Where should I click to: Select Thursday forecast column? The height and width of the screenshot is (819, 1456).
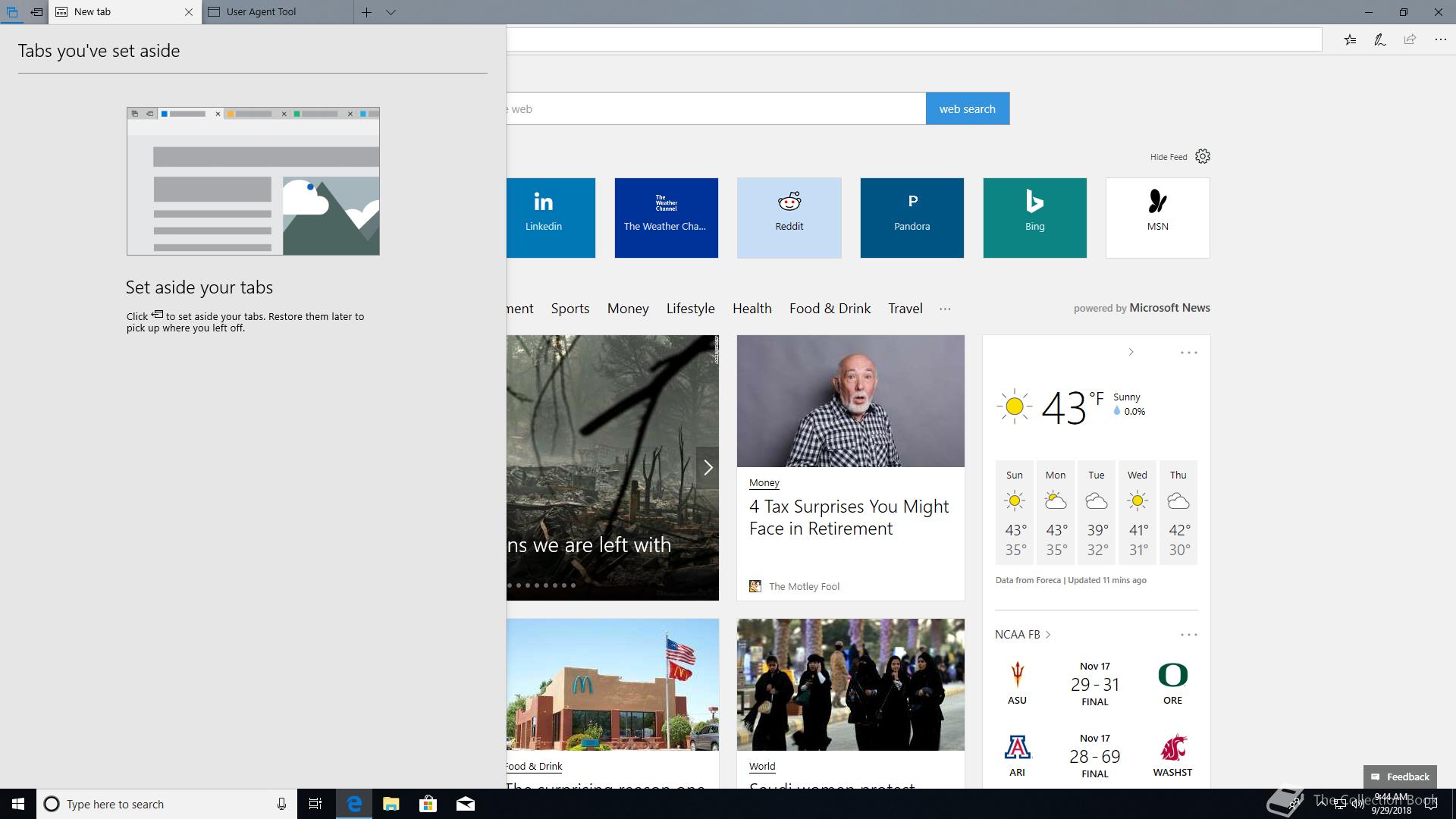tap(1178, 513)
